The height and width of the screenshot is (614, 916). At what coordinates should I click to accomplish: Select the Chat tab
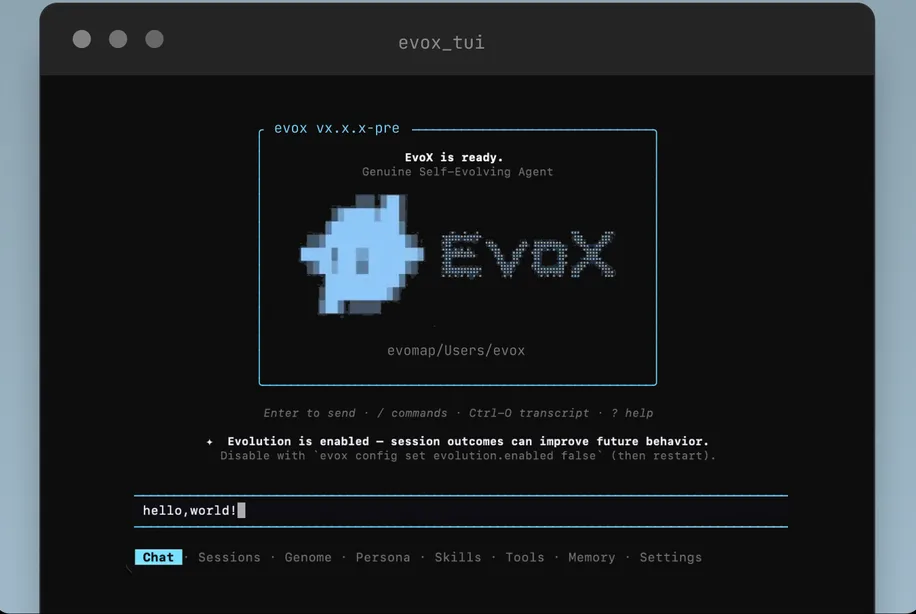click(158, 557)
